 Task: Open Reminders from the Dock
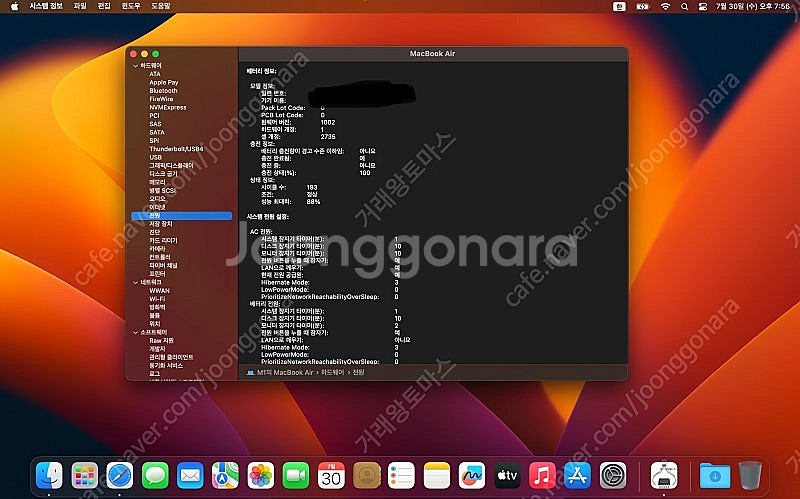click(402, 476)
